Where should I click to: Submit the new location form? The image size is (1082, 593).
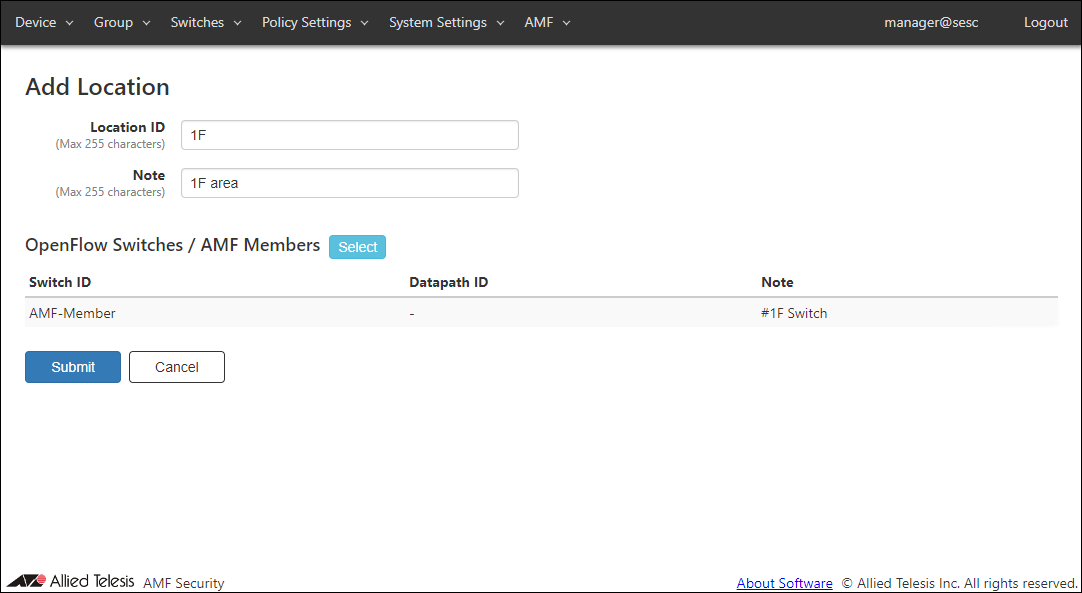pyautogui.click(x=73, y=367)
